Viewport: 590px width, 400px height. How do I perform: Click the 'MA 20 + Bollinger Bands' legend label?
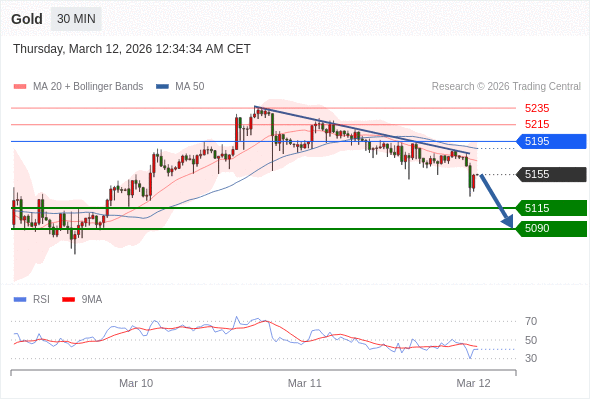pyautogui.click(x=88, y=87)
